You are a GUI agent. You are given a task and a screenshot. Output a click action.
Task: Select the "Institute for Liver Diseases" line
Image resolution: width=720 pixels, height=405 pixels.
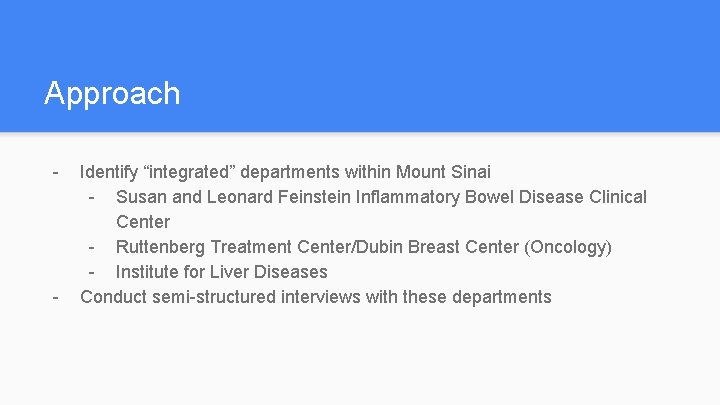point(221,272)
